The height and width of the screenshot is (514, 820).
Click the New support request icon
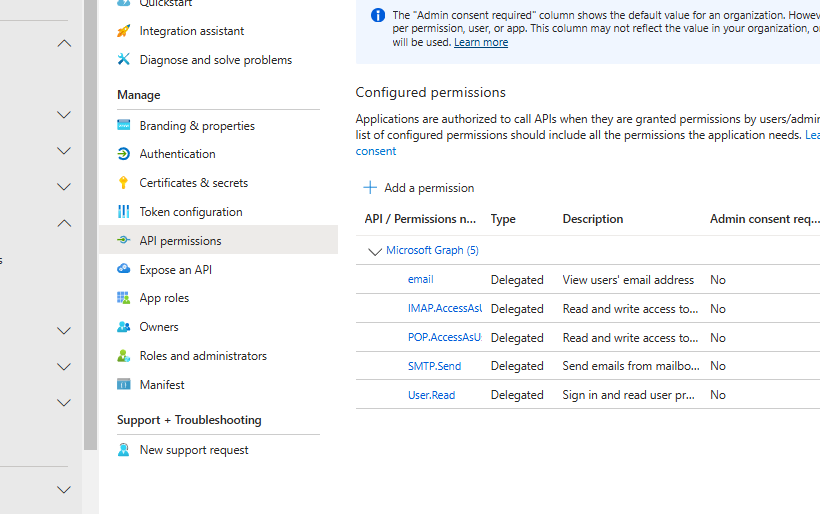pos(123,450)
